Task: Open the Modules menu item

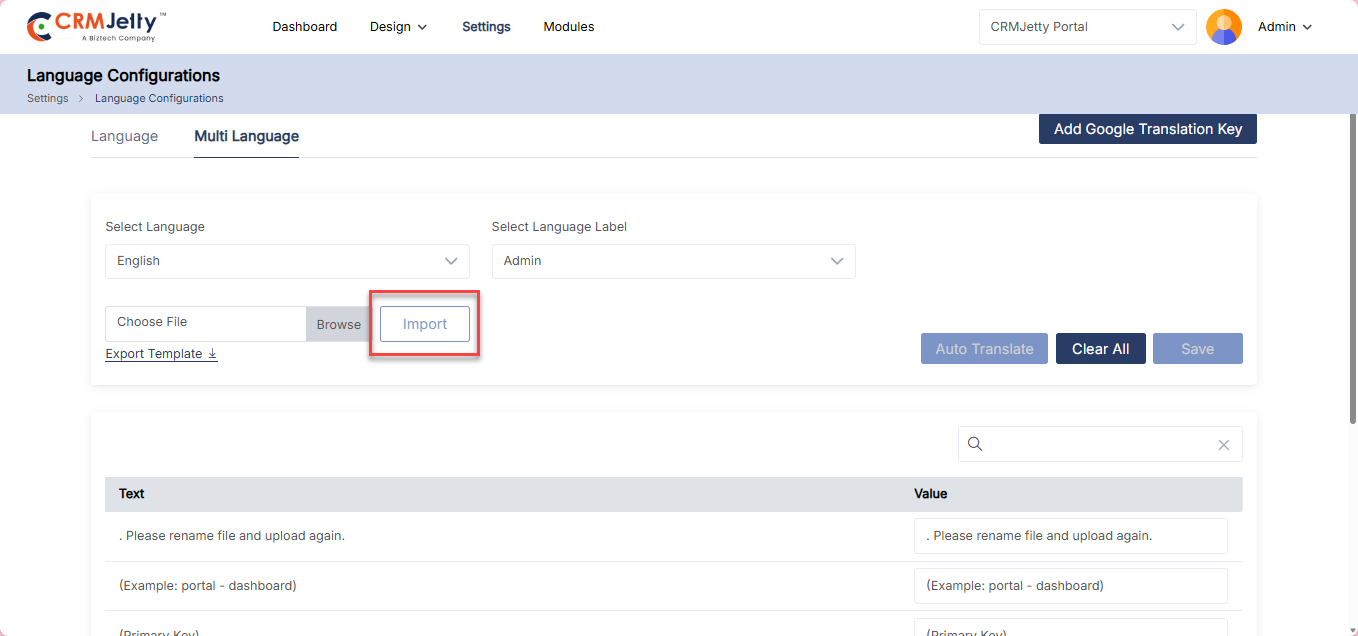Action: click(568, 27)
